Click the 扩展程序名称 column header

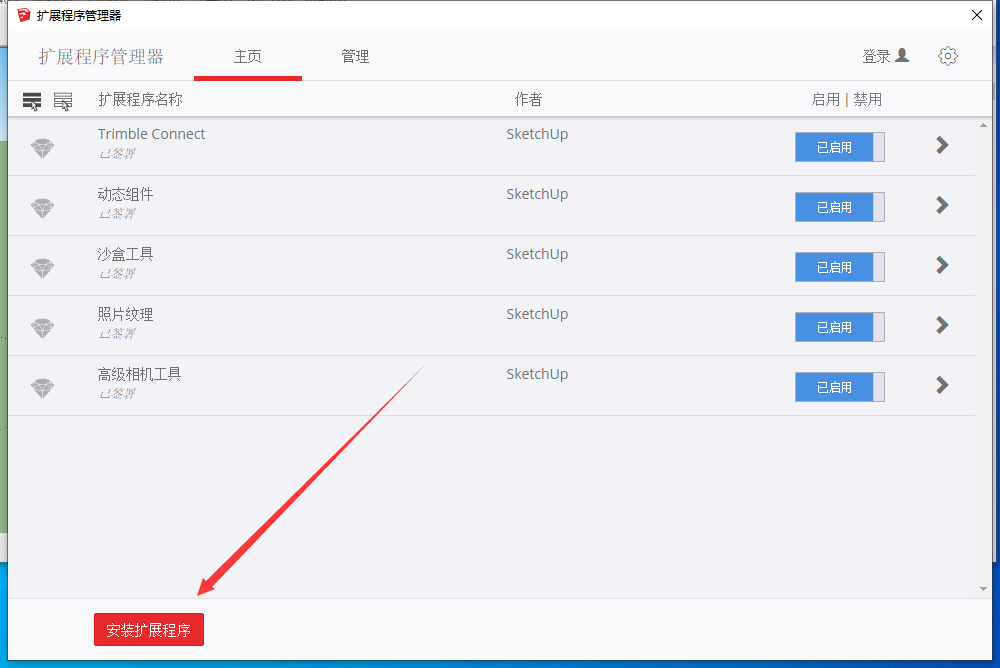click(x=140, y=100)
